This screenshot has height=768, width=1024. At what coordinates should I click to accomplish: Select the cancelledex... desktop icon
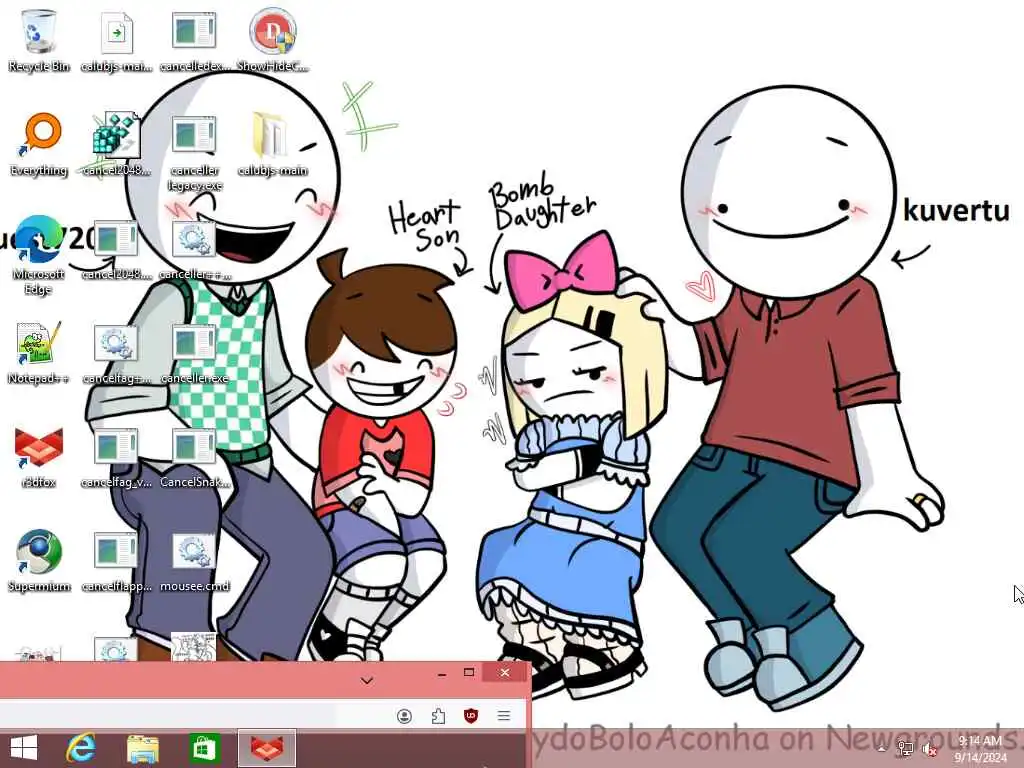coord(194,39)
